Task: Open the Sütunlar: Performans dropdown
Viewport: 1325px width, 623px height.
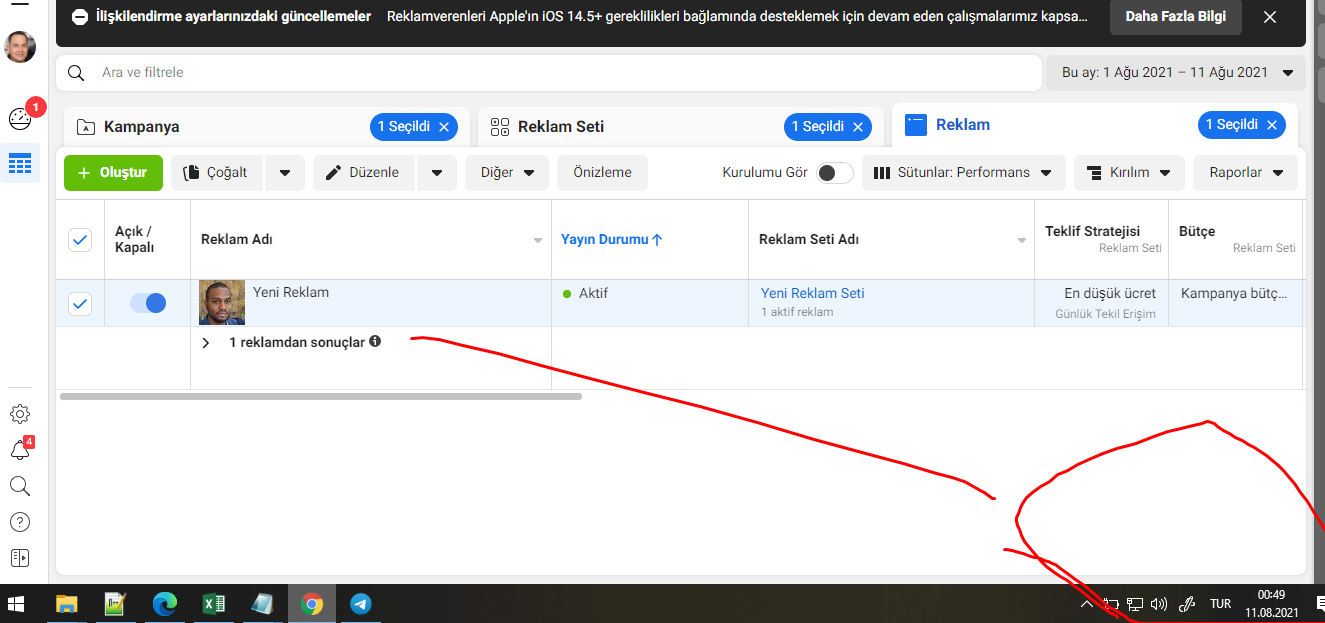Action: 963,173
